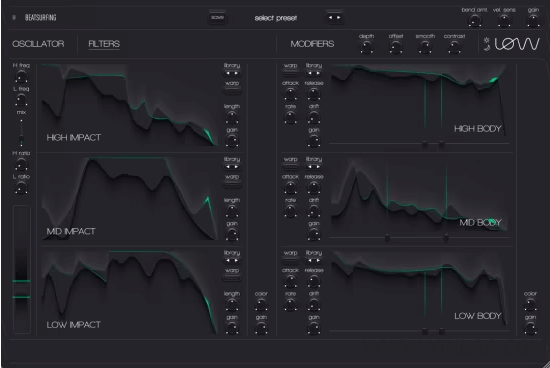Screen dimensions: 550x368
Task: Click the left loop handle under LOW BODY
Action: [x=425, y=331]
